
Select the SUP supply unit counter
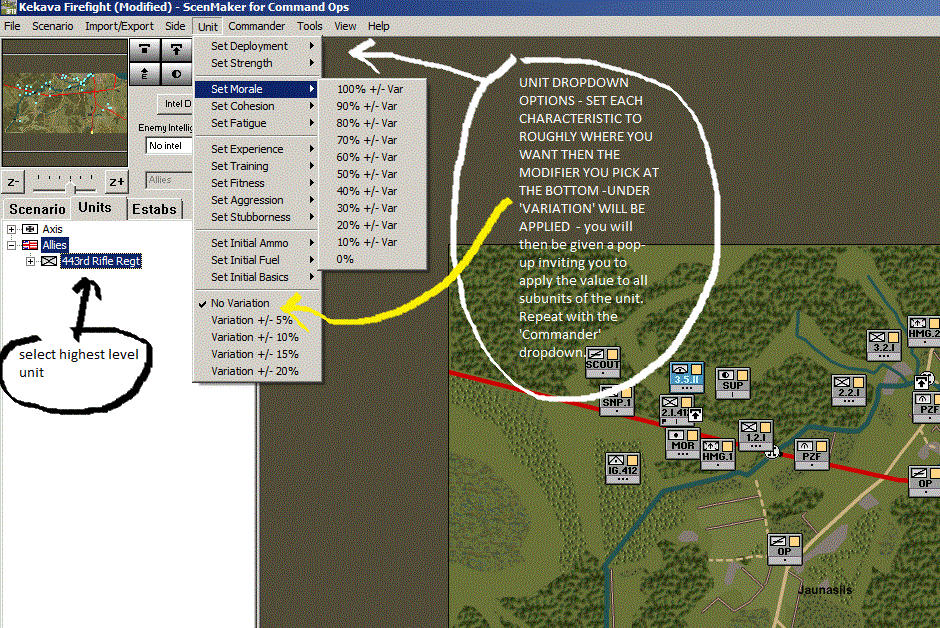[x=733, y=384]
